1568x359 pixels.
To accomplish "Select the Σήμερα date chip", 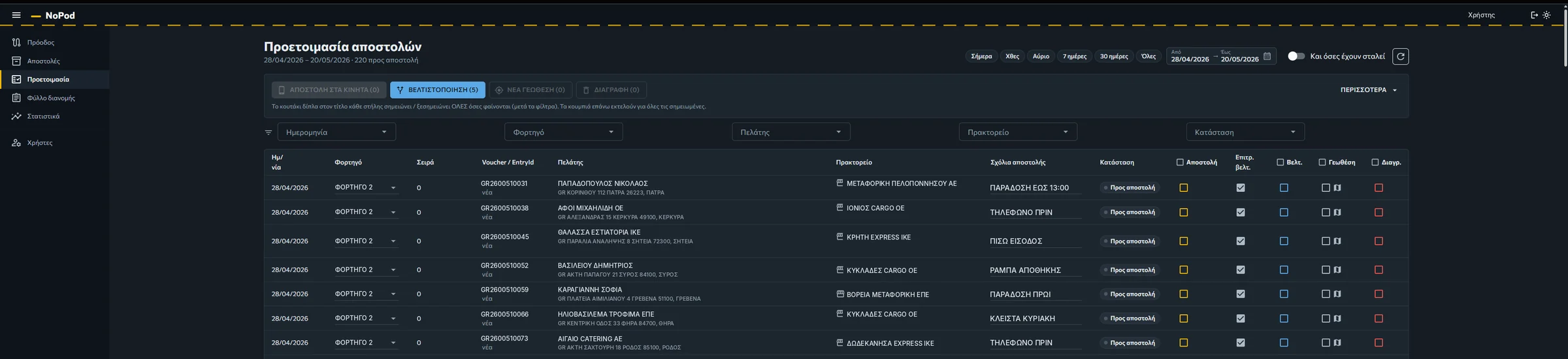I will coord(981,56).
